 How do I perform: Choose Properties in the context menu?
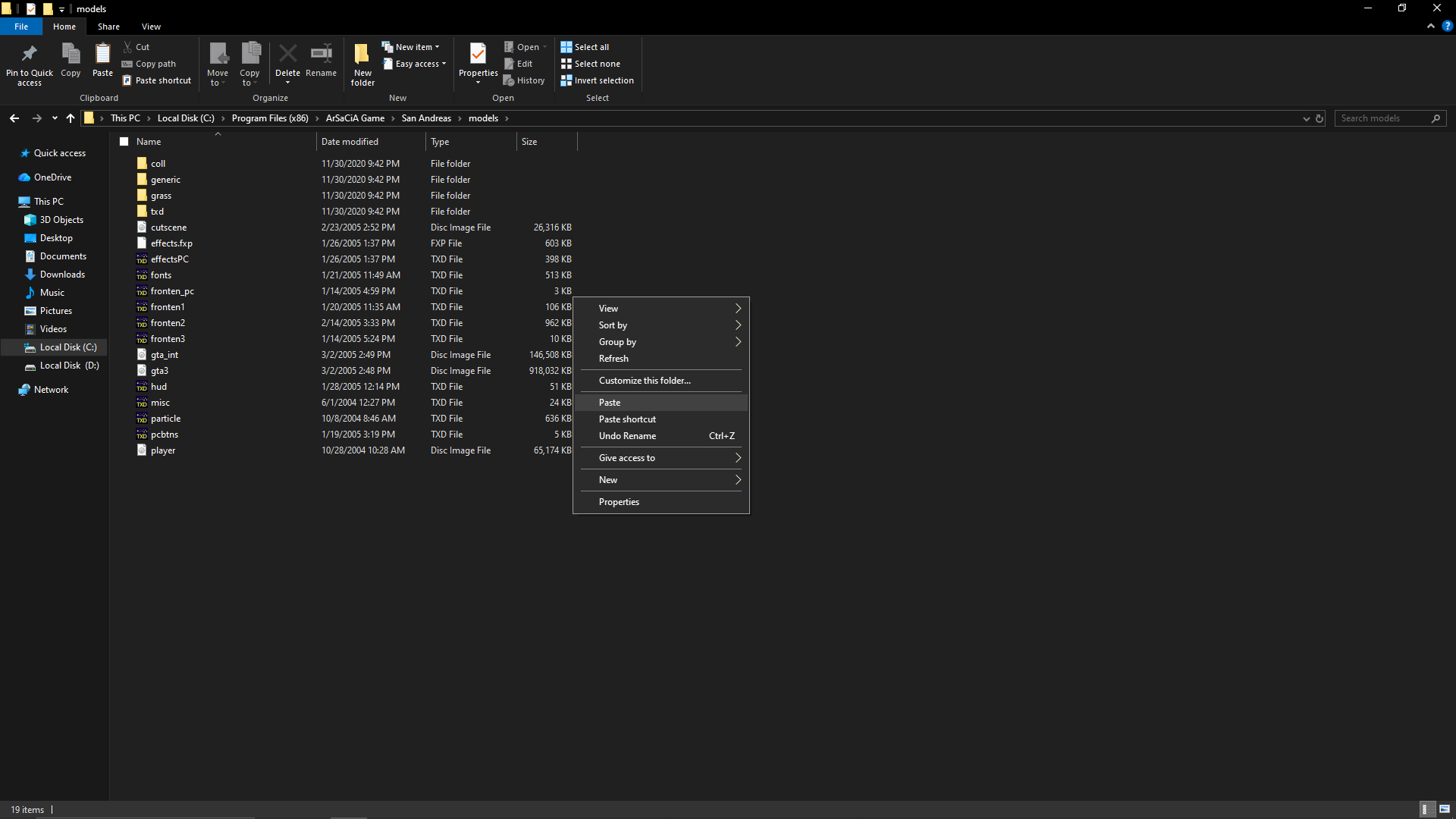click(661, 502)
